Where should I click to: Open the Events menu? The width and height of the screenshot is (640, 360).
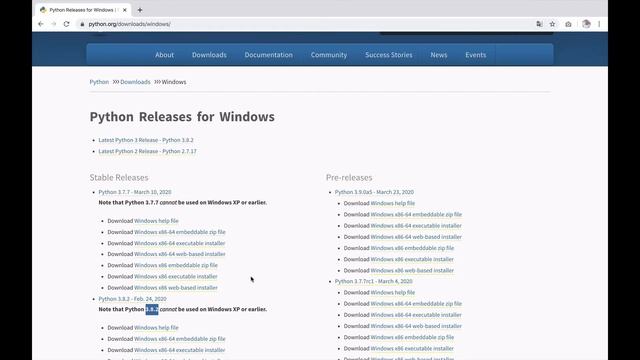tap(476, 55)
